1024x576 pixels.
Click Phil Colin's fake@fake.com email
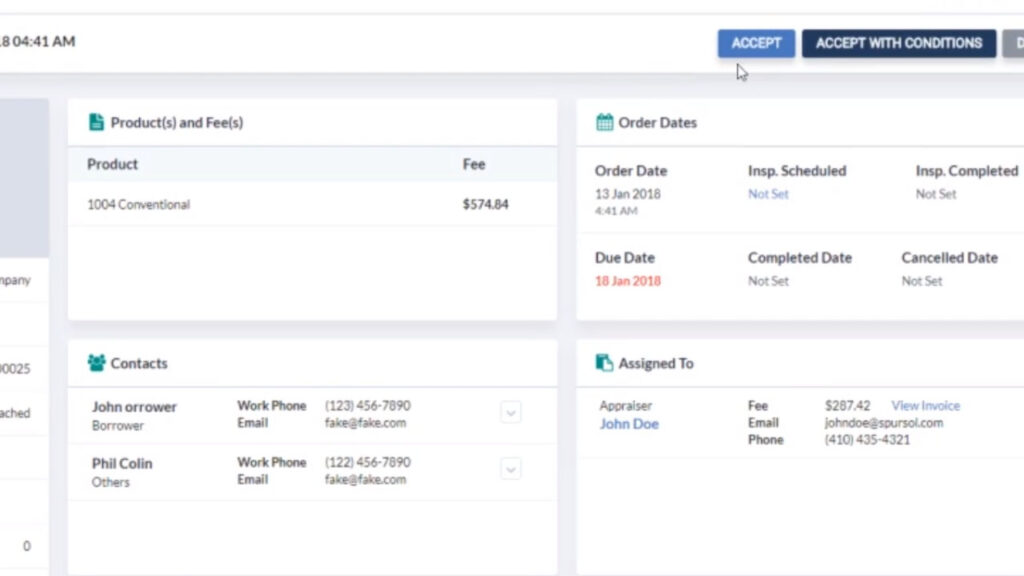tap(365, 479)
